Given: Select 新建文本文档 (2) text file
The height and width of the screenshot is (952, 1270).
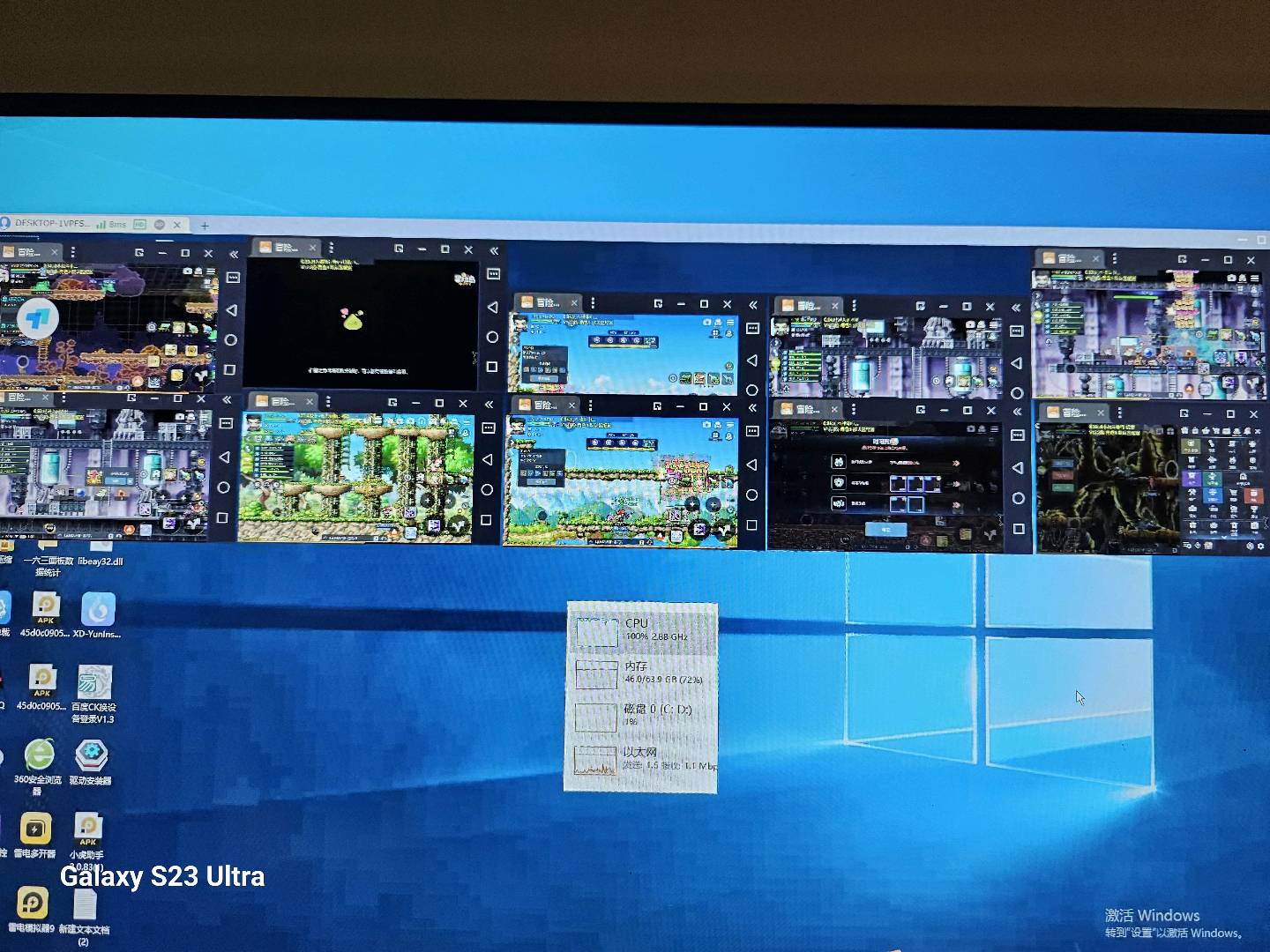Looking at the screenshot, I should (x=84, y=917).
